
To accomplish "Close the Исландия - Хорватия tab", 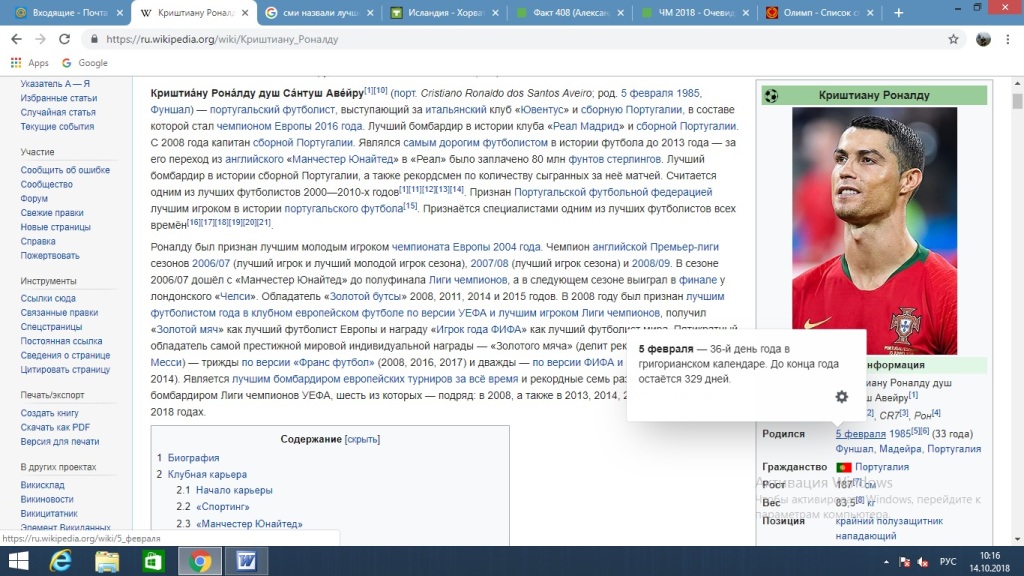I will click(x=495, y=12).
